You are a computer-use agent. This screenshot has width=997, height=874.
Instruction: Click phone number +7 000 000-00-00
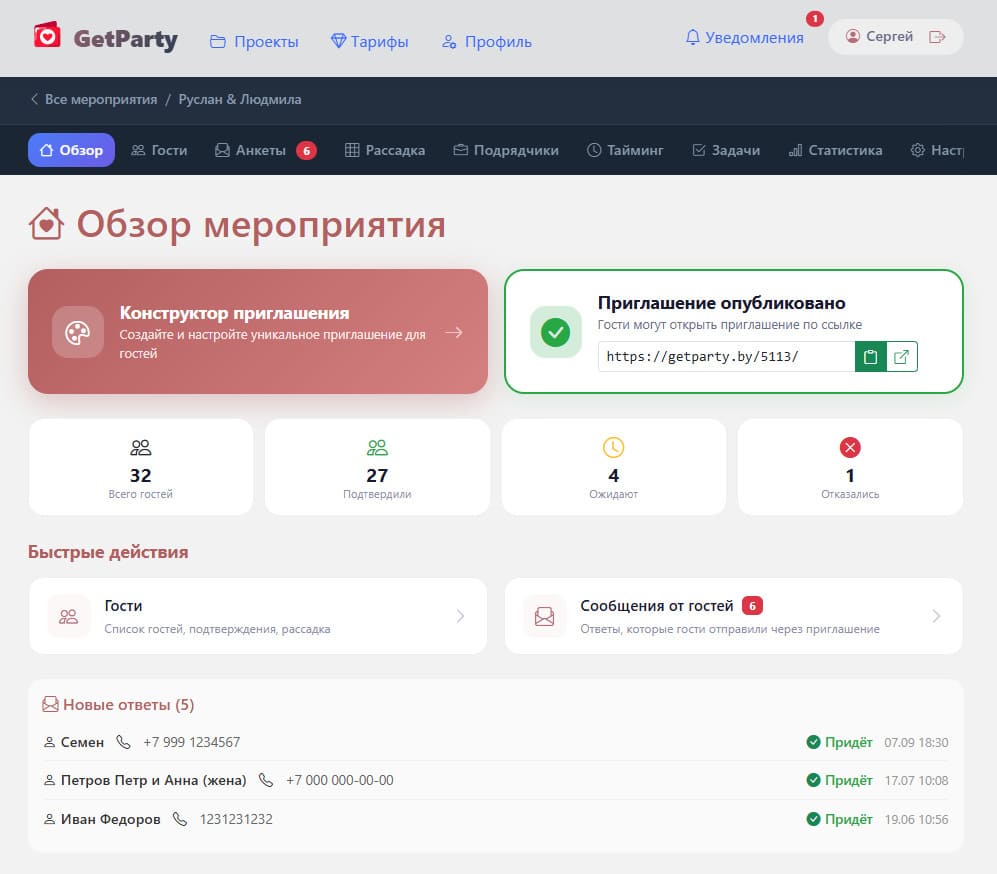click(x=340, y=780)
